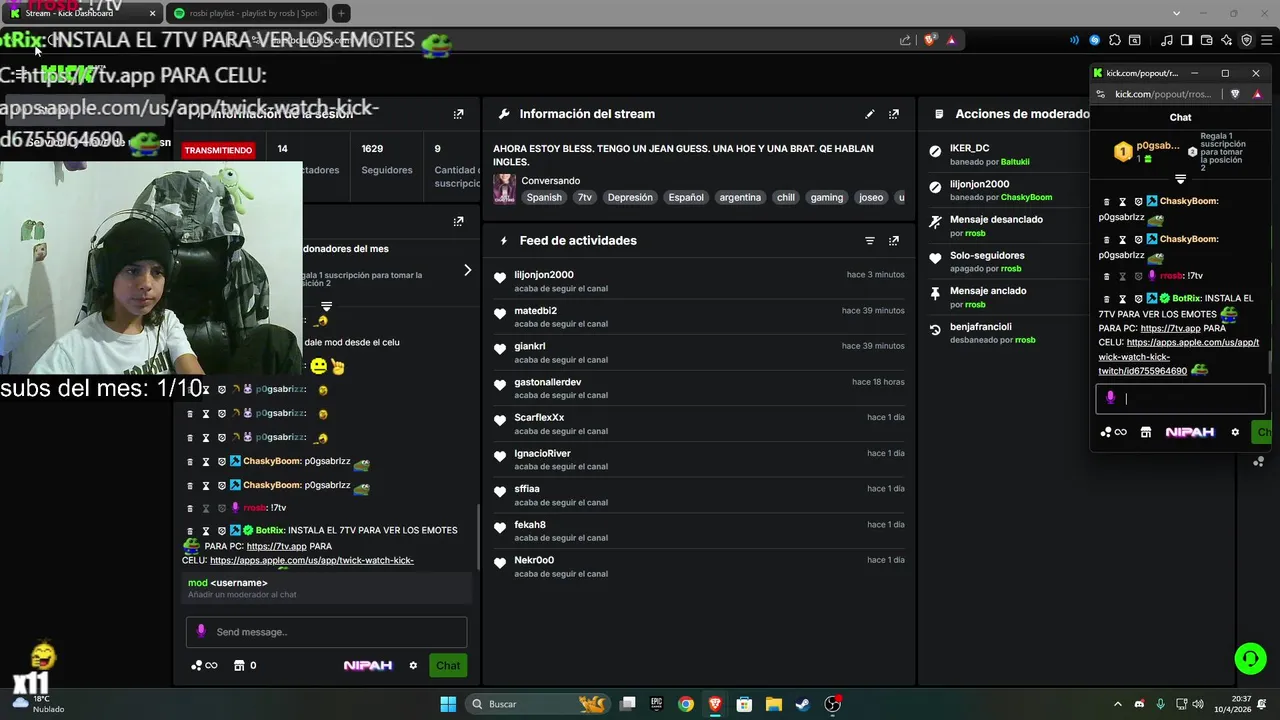Timeout ChaskyBoom's second dashboard chat message user
The image size is (1280, 720).
(x=206, y=486)
